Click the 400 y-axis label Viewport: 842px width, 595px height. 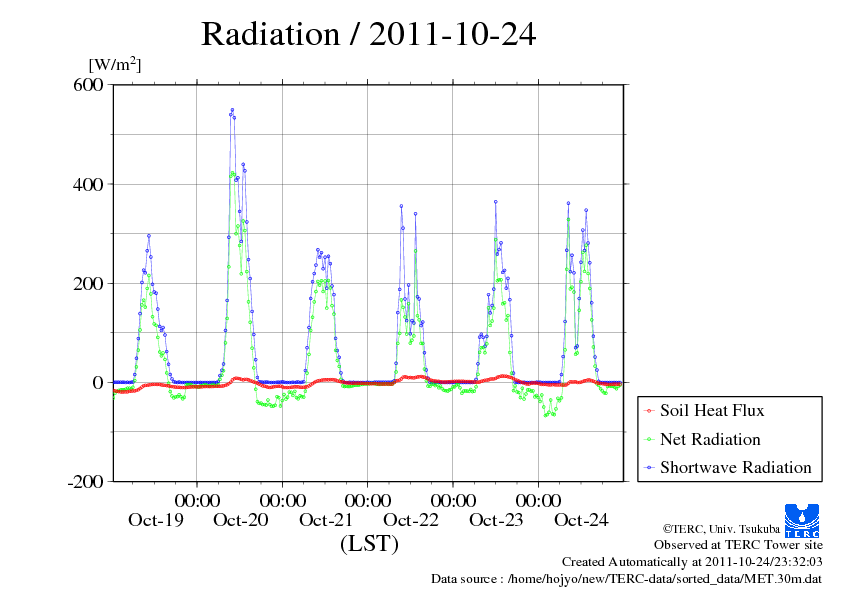(x=88, y=184)
